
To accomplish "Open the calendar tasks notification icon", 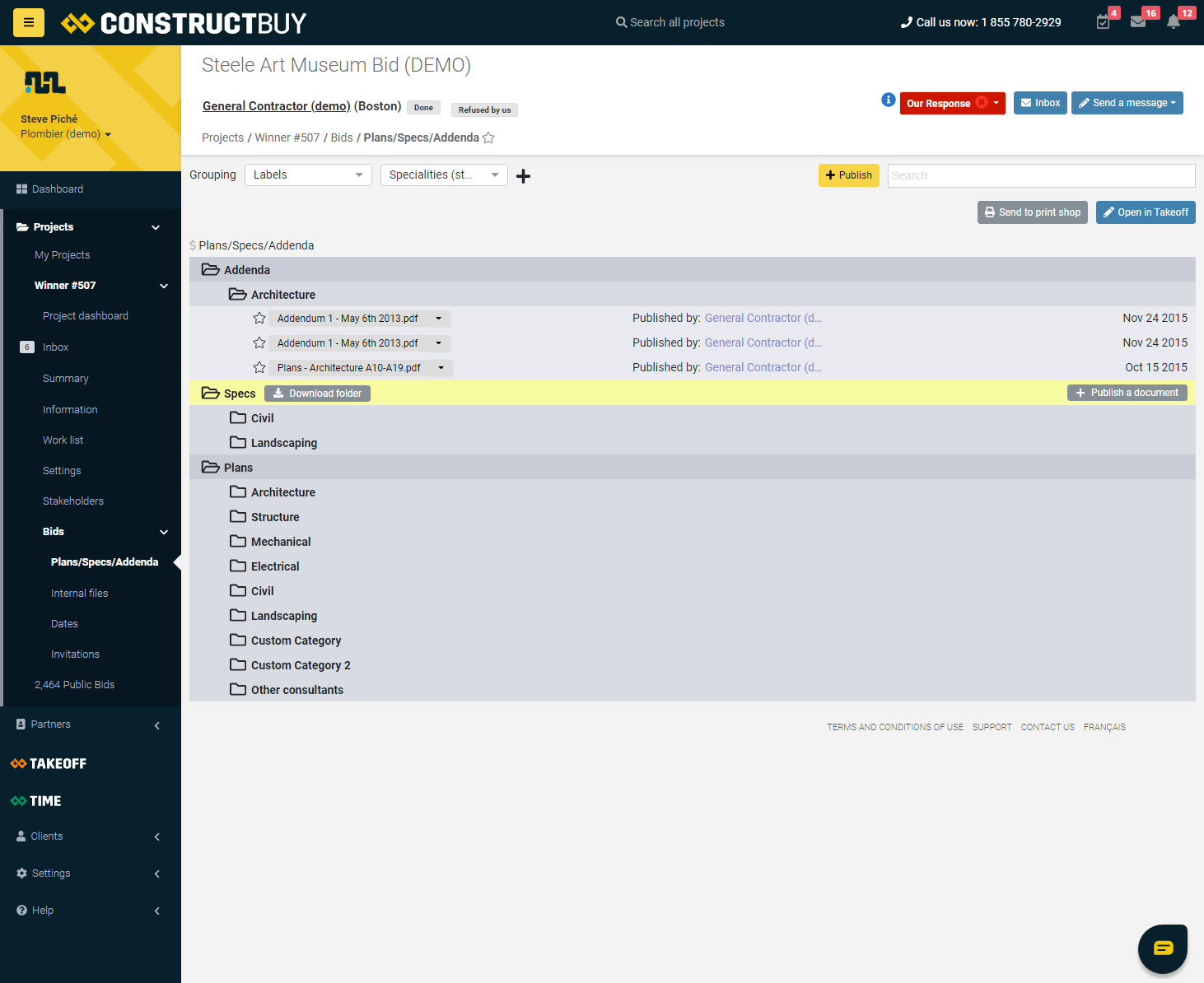I will point(1104,22).
